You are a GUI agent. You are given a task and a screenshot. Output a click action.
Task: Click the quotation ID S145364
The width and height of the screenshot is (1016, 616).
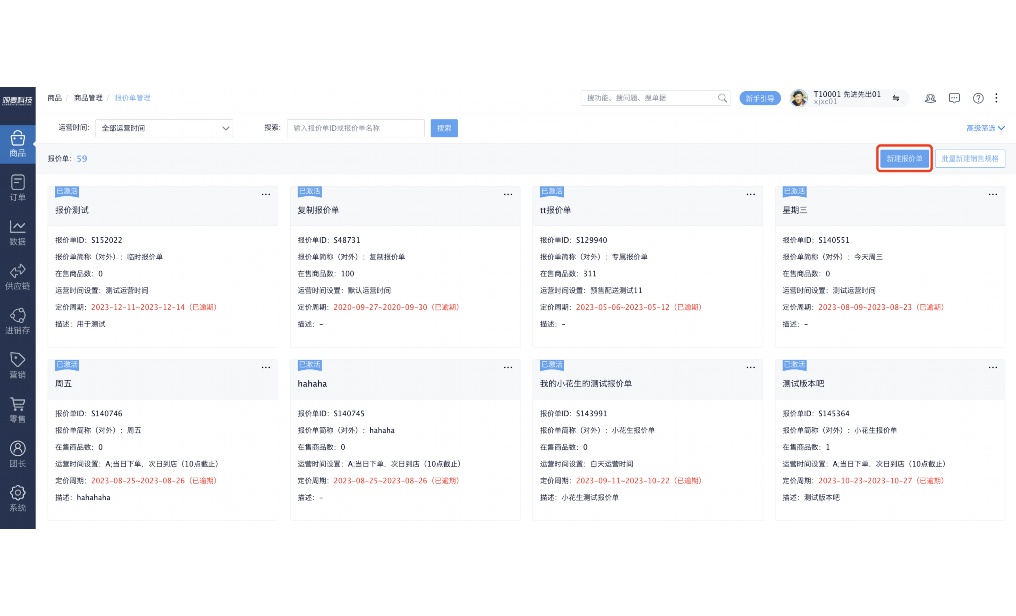coord(834,413)
